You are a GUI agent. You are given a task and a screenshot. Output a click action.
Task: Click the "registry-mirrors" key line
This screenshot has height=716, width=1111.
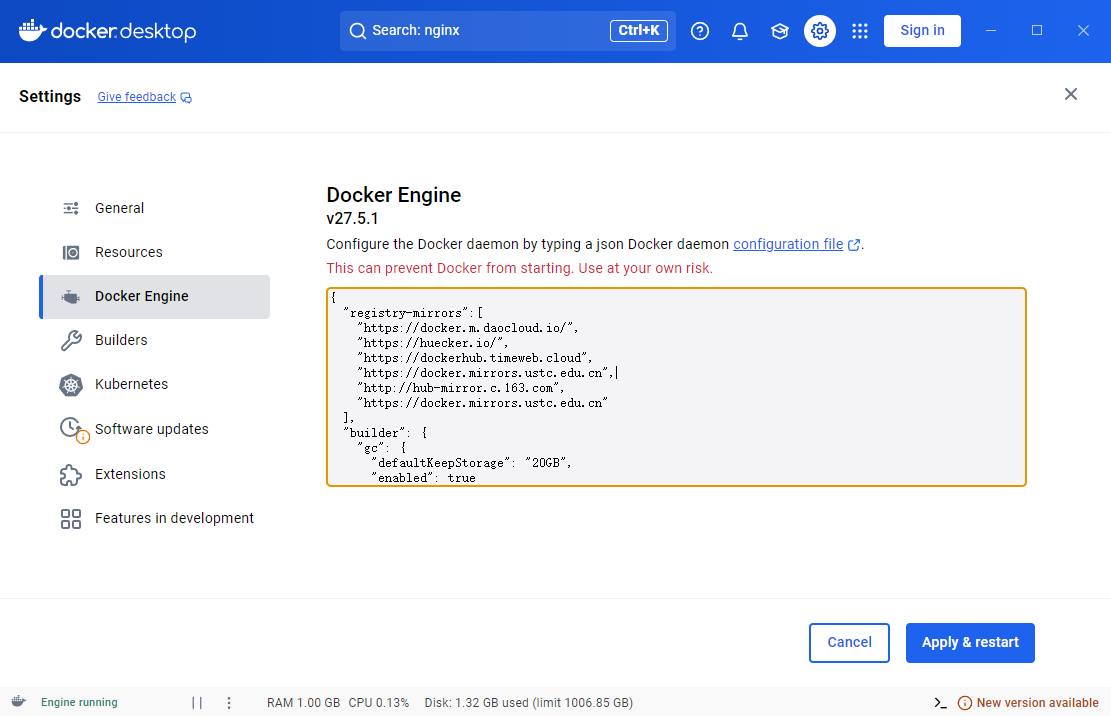click(x=413, y=313)
